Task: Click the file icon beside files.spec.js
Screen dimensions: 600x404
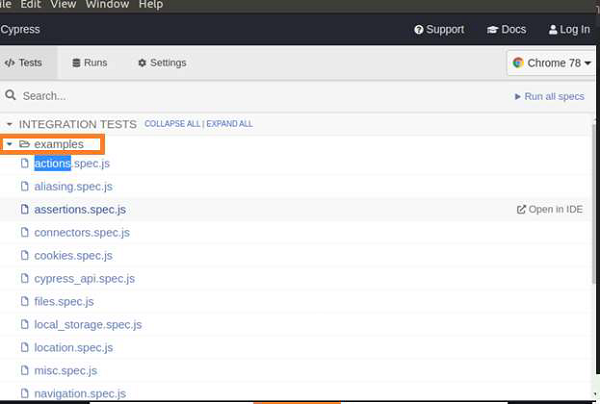Action: coord(24,301)
